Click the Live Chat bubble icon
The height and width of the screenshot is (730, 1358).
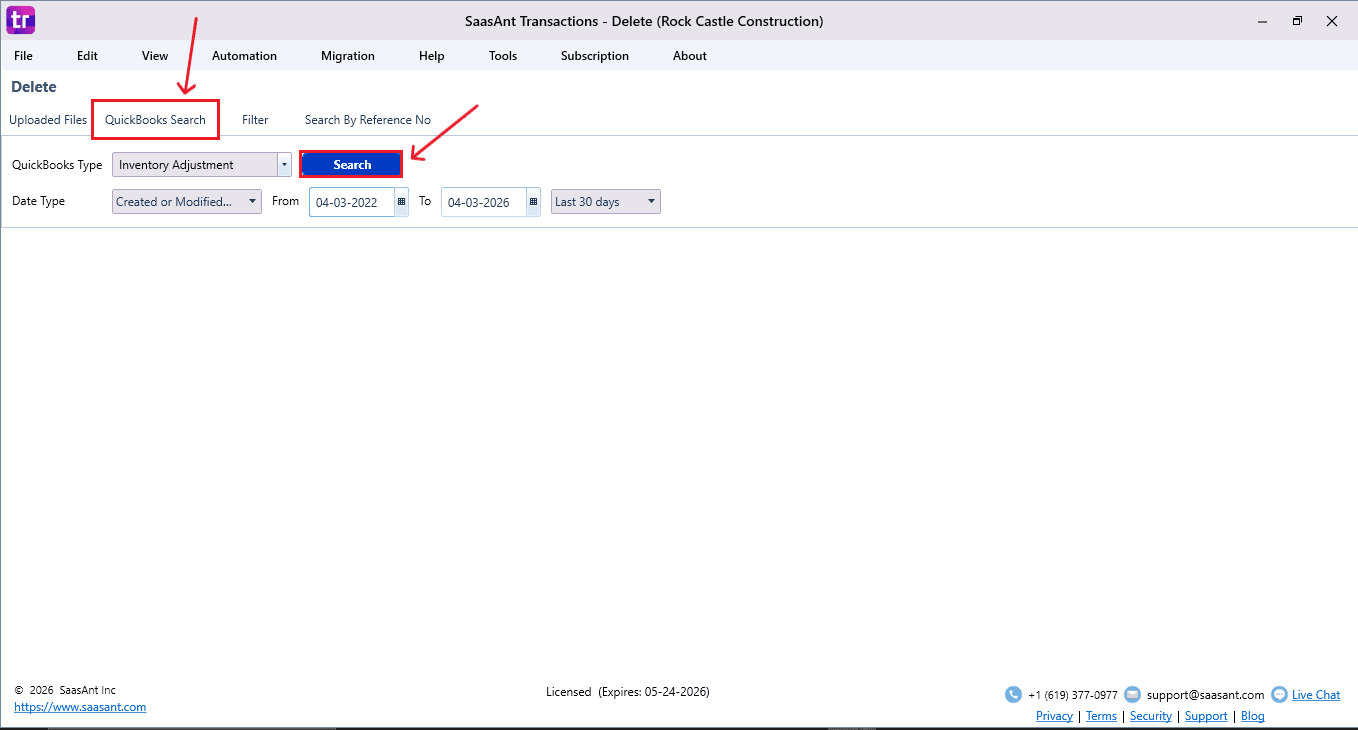(1279, 695)
